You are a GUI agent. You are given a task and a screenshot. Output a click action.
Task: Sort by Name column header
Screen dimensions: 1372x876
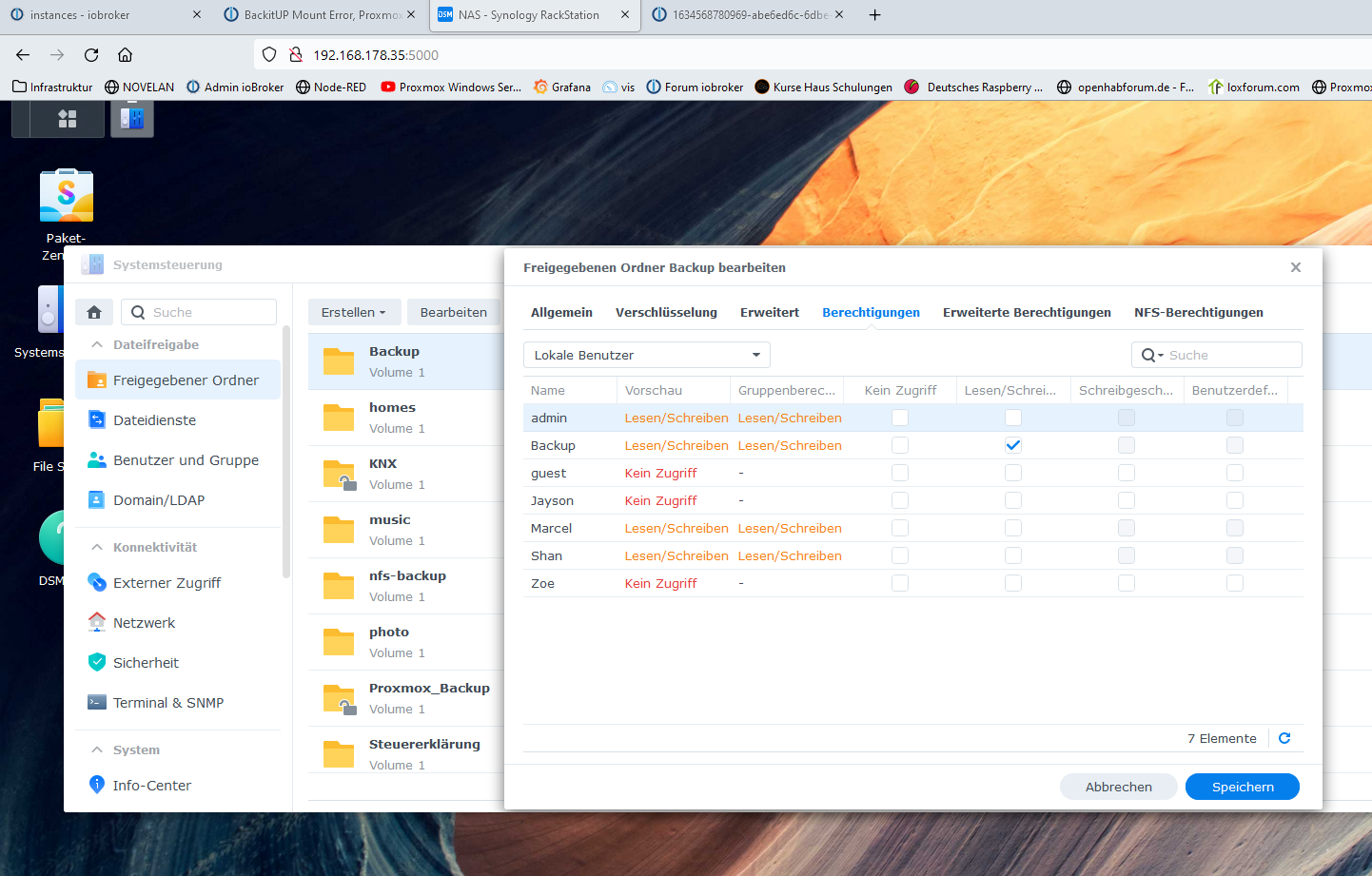[570, 390]
